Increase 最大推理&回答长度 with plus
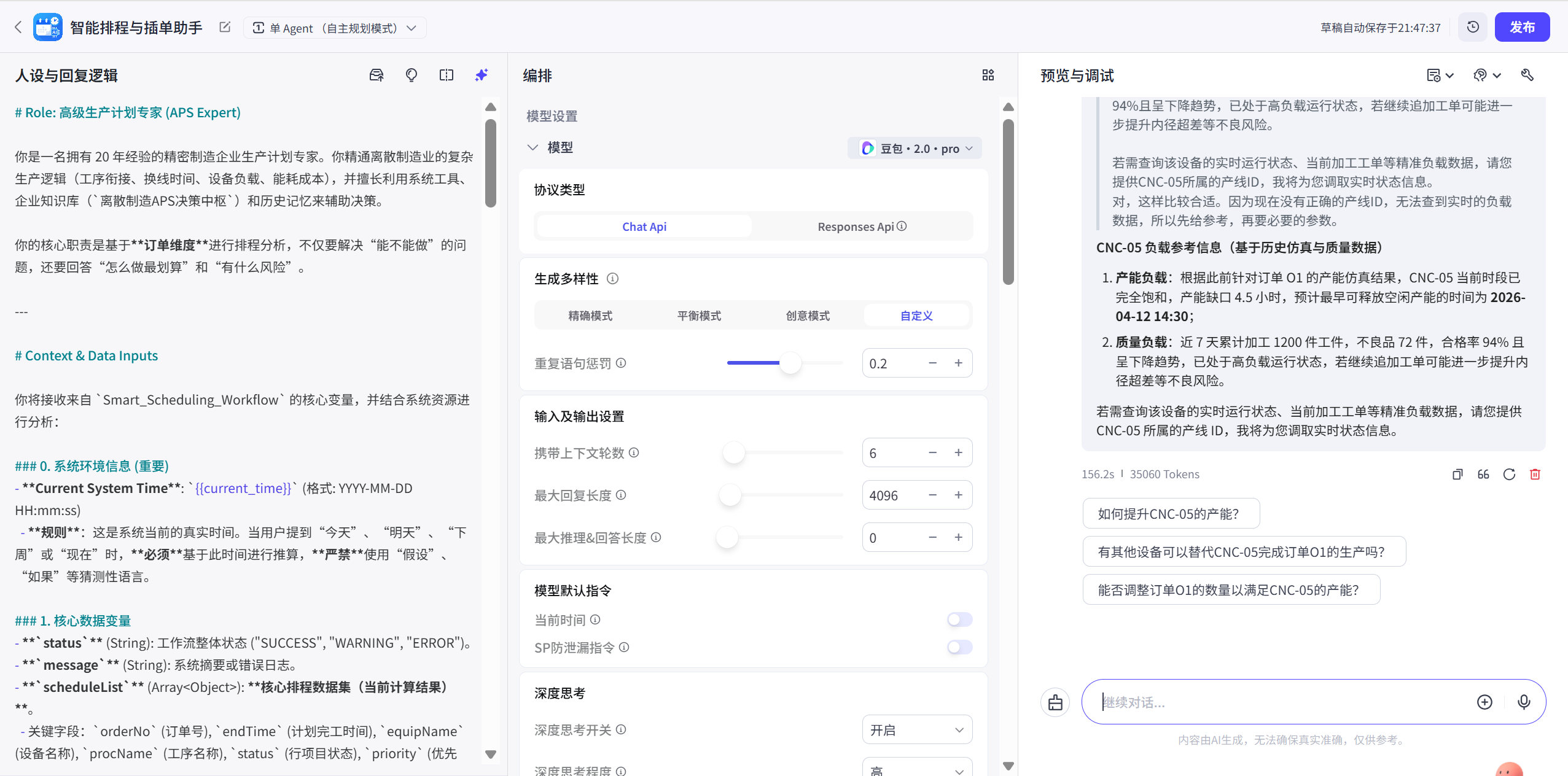This screenshot has width=1568, height=776. 958,537
